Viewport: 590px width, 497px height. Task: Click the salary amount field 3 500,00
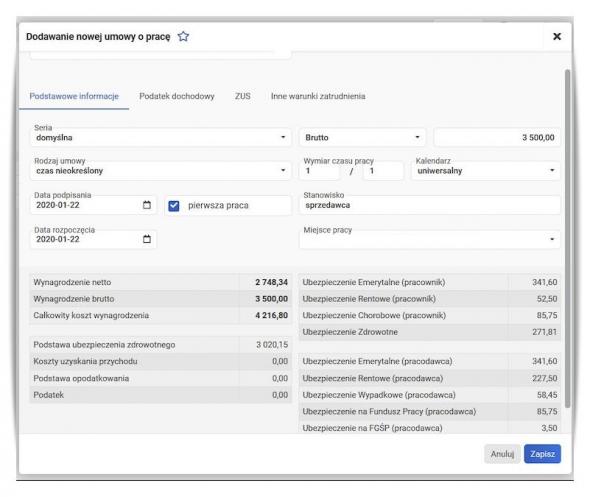[x=497, y=137]
